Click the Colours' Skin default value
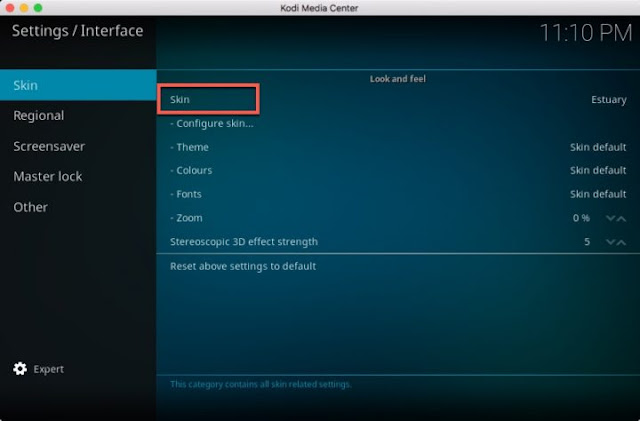The height and width of the screenshot is (421, 640). (598, 170)
